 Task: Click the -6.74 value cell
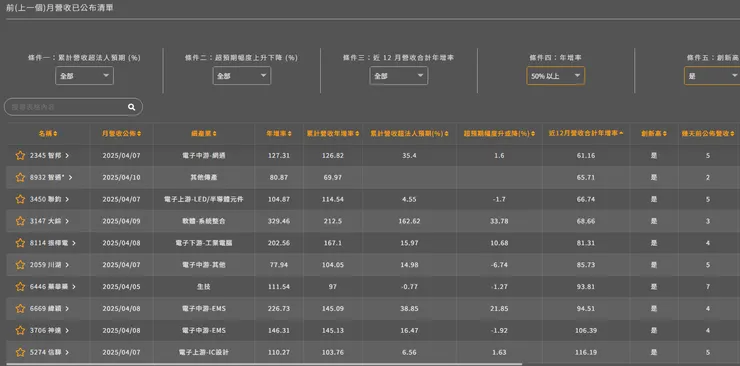[x=499, y=265]
